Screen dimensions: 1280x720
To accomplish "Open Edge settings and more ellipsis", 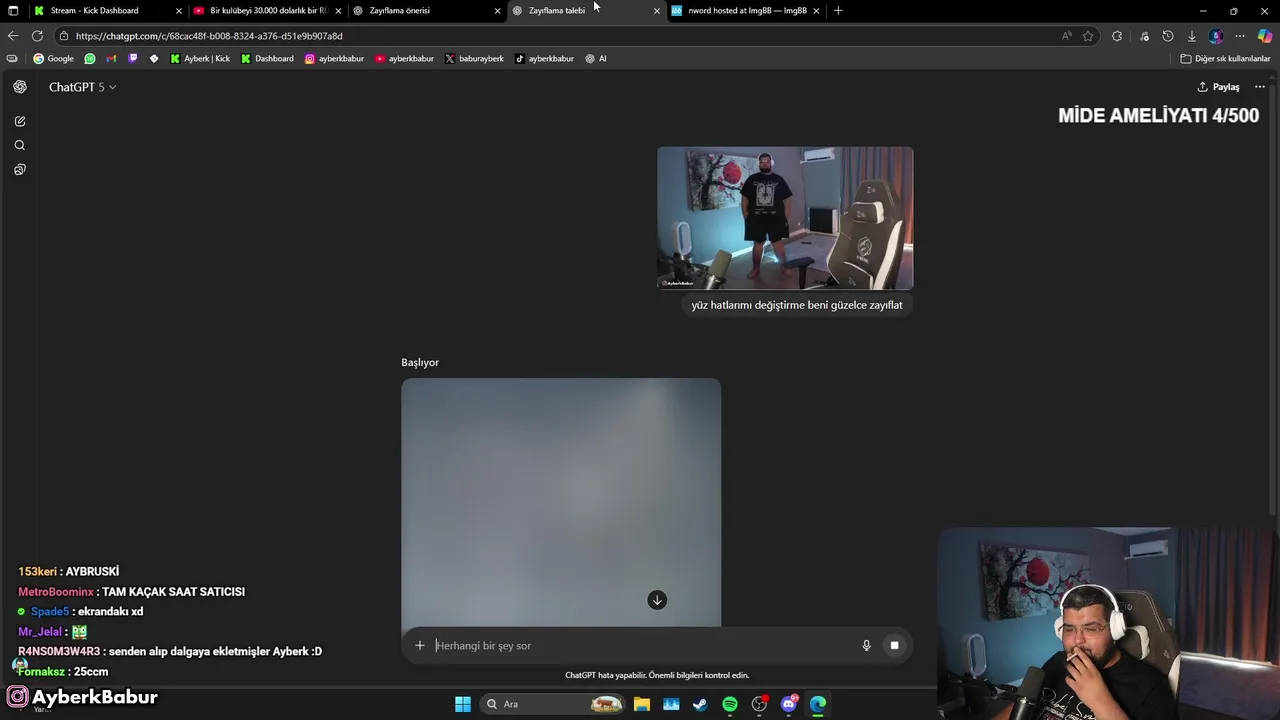I will pos(1240,36).
